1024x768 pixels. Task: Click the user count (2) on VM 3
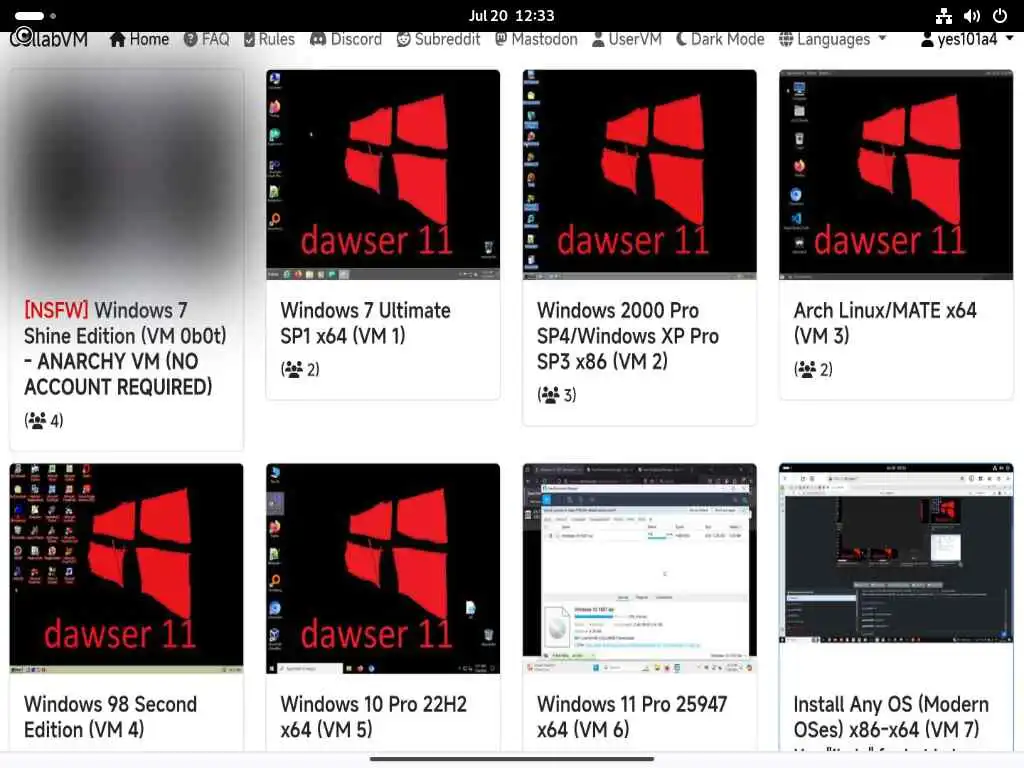(x=814, y=369)
